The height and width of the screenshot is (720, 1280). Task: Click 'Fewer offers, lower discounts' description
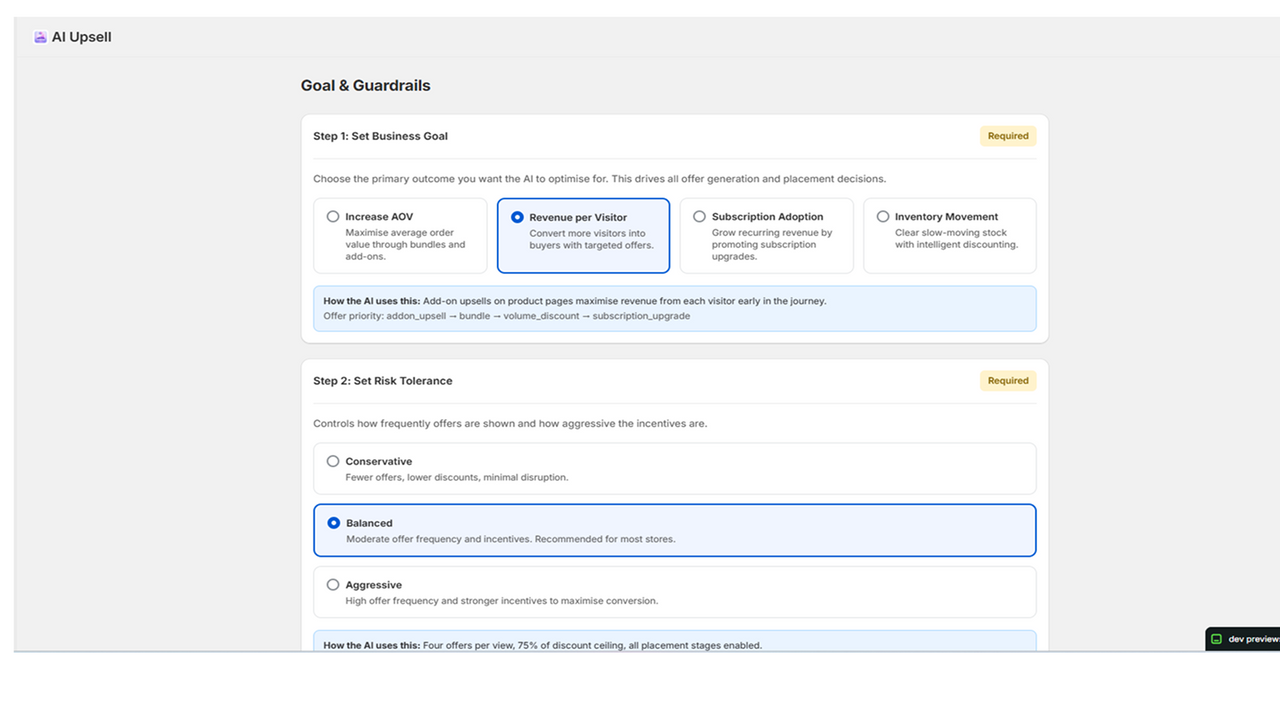tap(457, 478)
